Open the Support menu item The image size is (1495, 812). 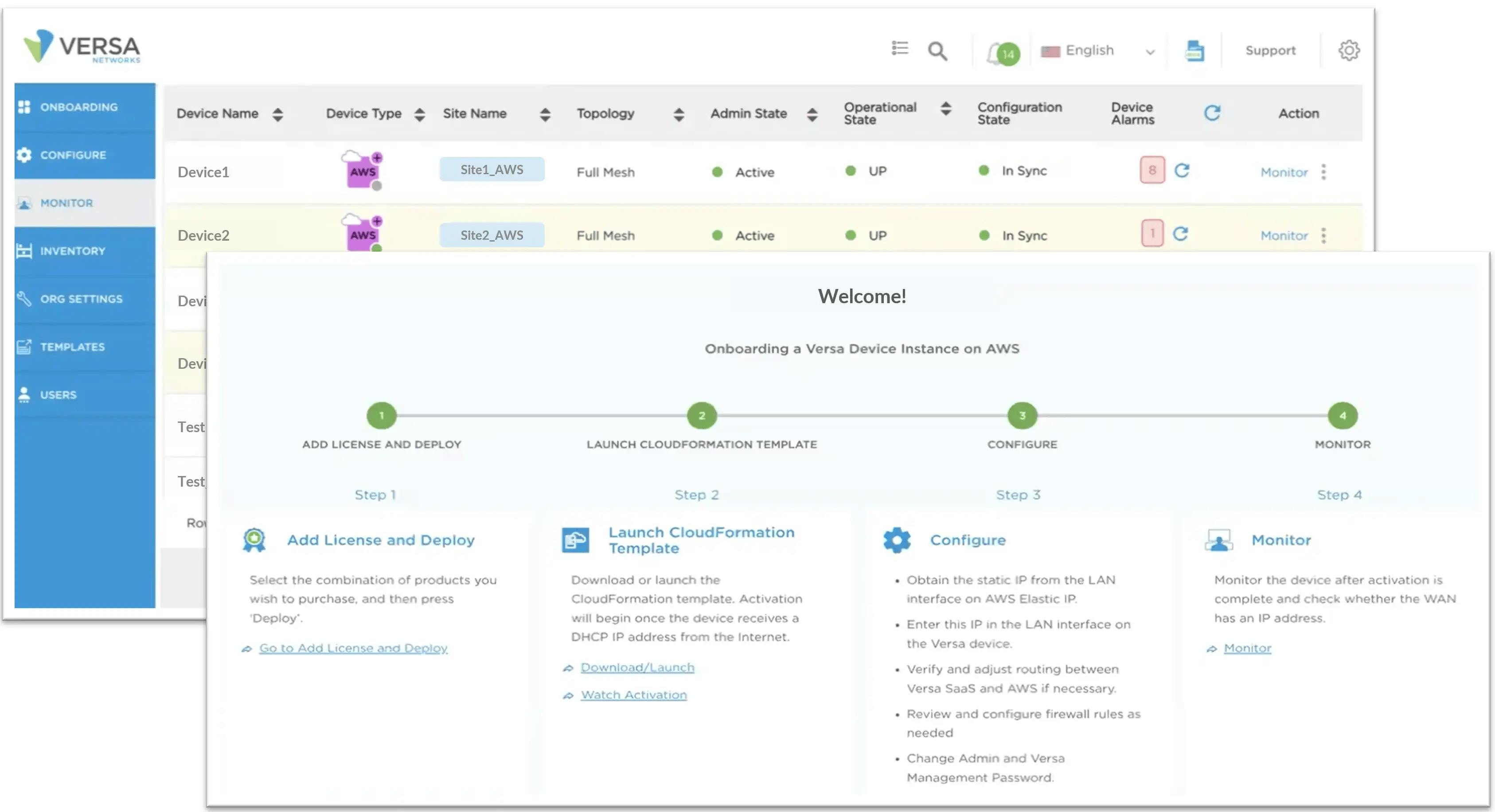click(1270, 50)
